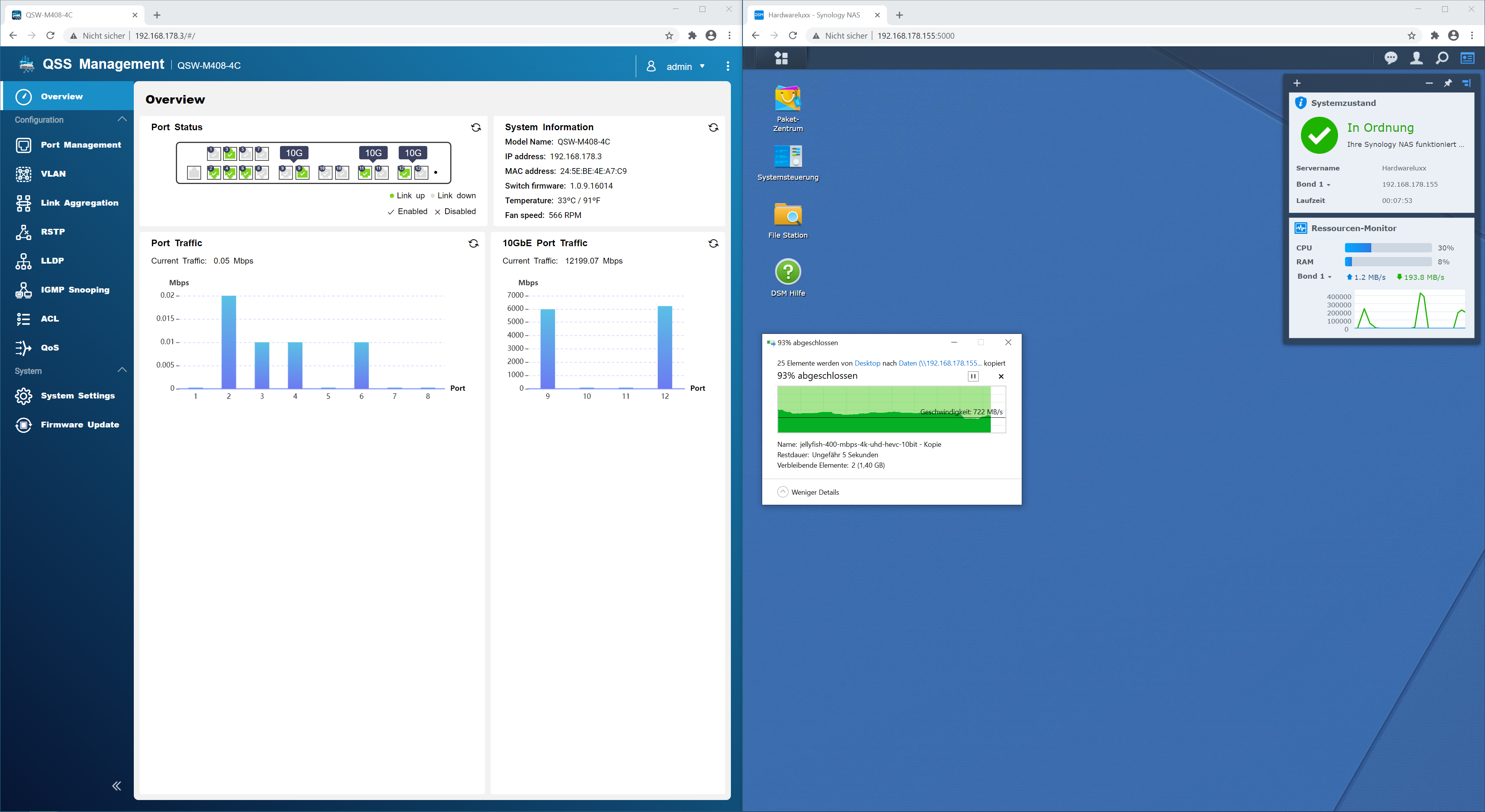Image resolution: width=1485 pixels, height=812 pixels.
Task: Cancel the file copy with X button
Action: pyautogui.click(x=1001, y=376)
